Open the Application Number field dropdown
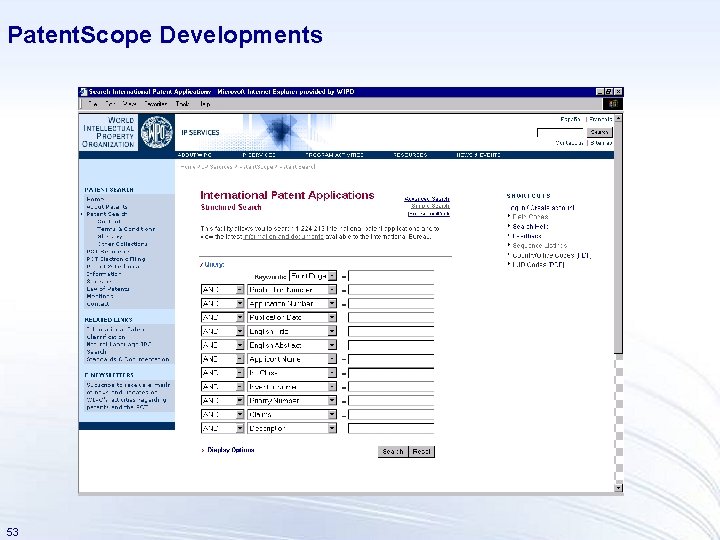Image resolution: width=720 pixels, height=540 pixels. (292, 304)
